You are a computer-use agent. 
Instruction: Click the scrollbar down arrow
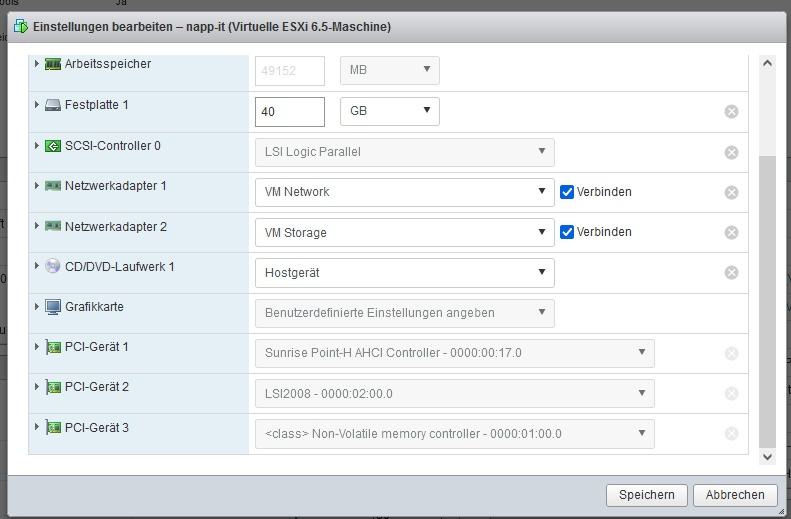tap(768, 457)
